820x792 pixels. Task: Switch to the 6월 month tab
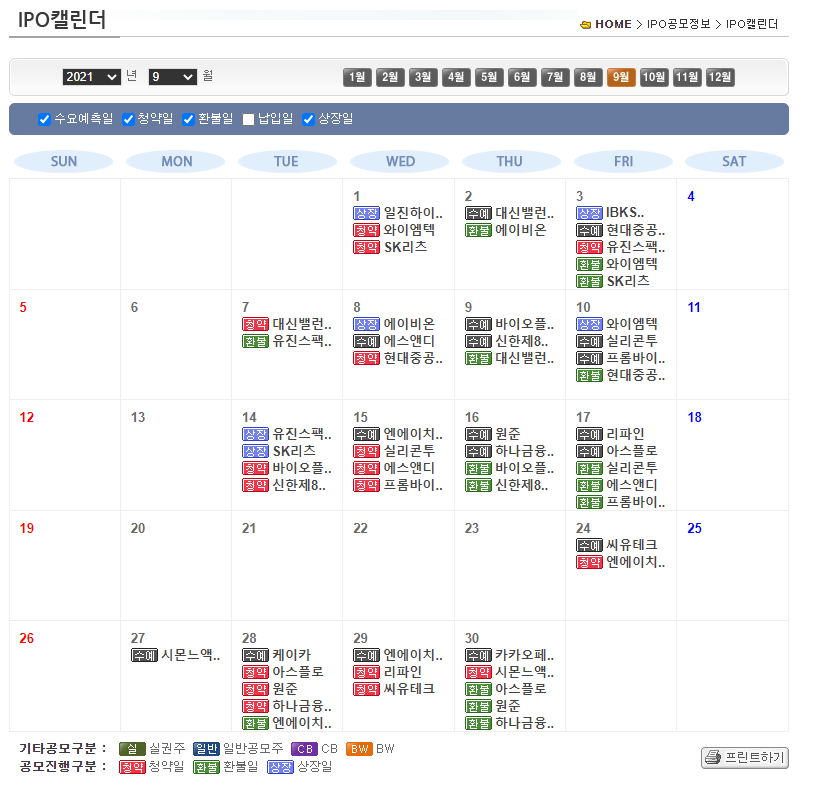(x=522, y=77)
